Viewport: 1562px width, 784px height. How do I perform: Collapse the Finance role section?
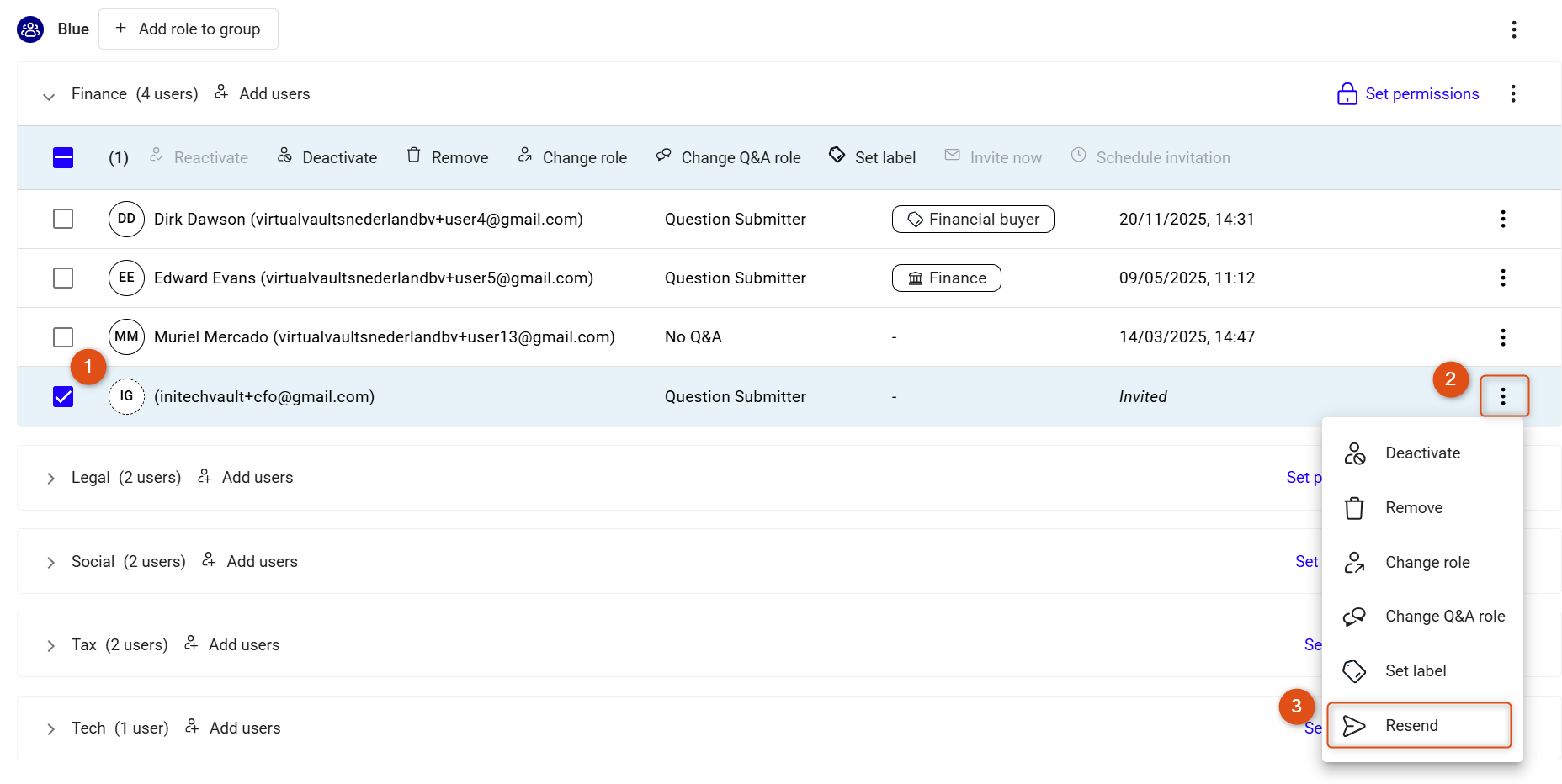coord(49,96)
